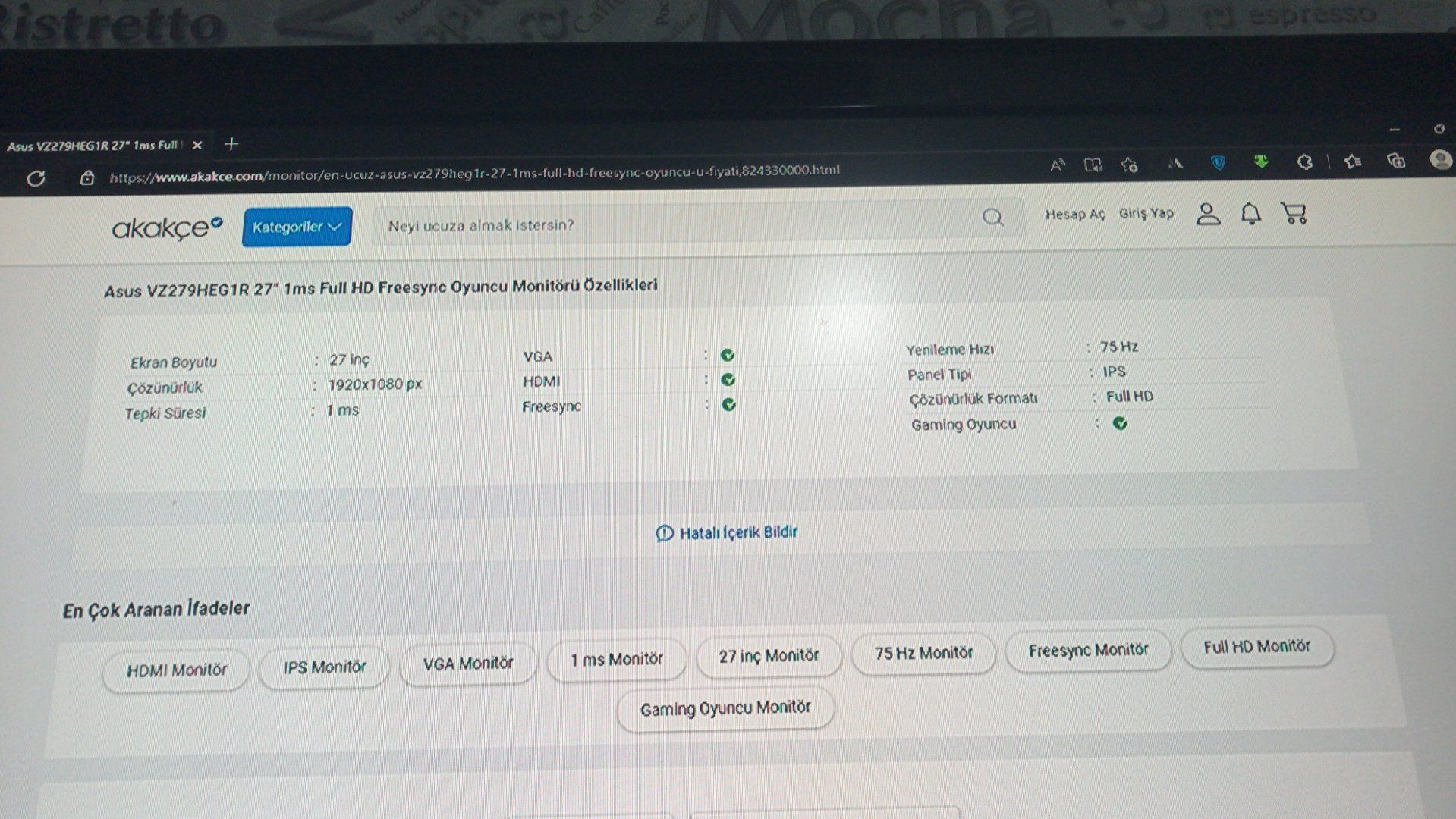Image resolution: width=1456 pixels, height=819 pixels.
Task: Click the 'IPS' panel type value
Action: coord(1114,372)
